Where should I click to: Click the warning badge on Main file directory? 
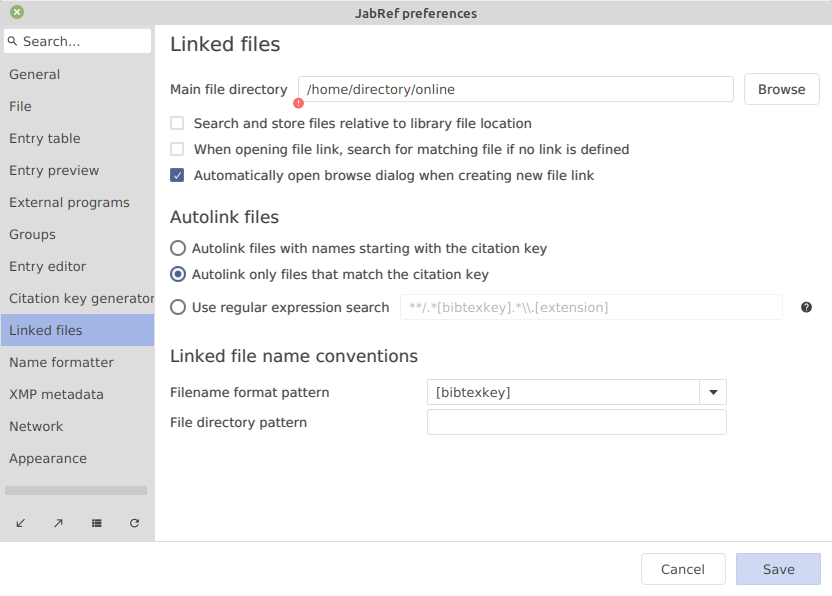(298, 103)
